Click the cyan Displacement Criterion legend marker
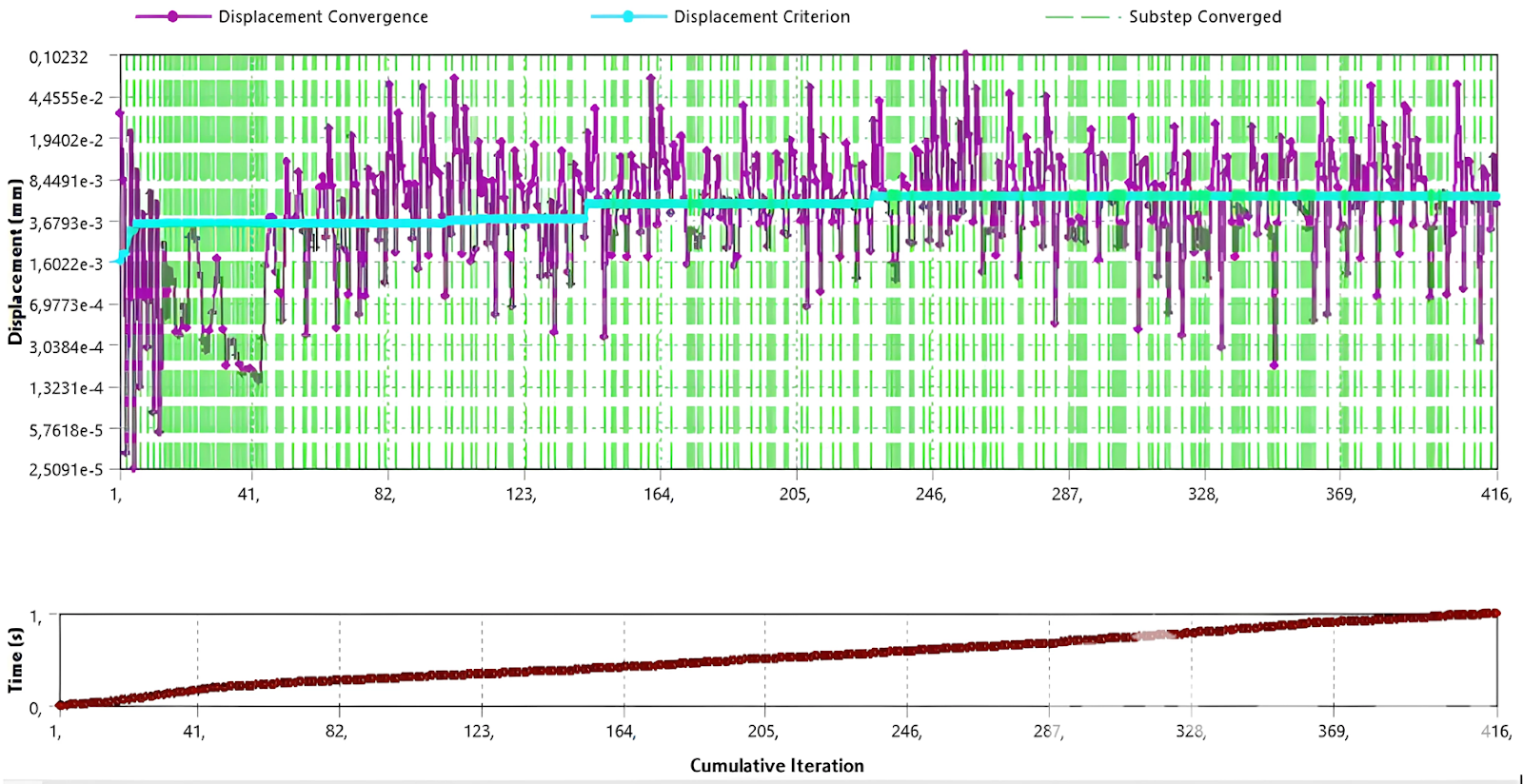Viewport: 1523px width, 784px height. [x=627, y=17]
